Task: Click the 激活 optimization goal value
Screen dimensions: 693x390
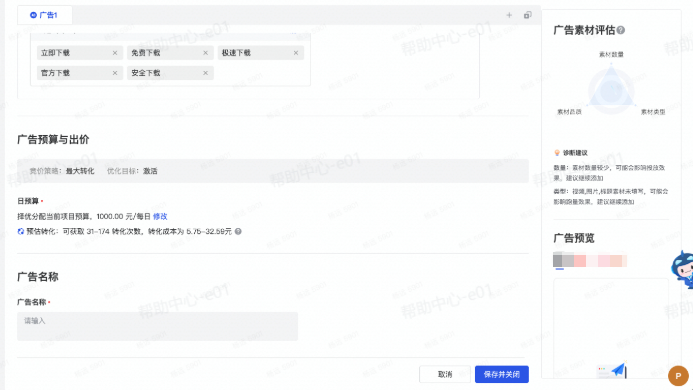Action: click(x=150, y=171)
